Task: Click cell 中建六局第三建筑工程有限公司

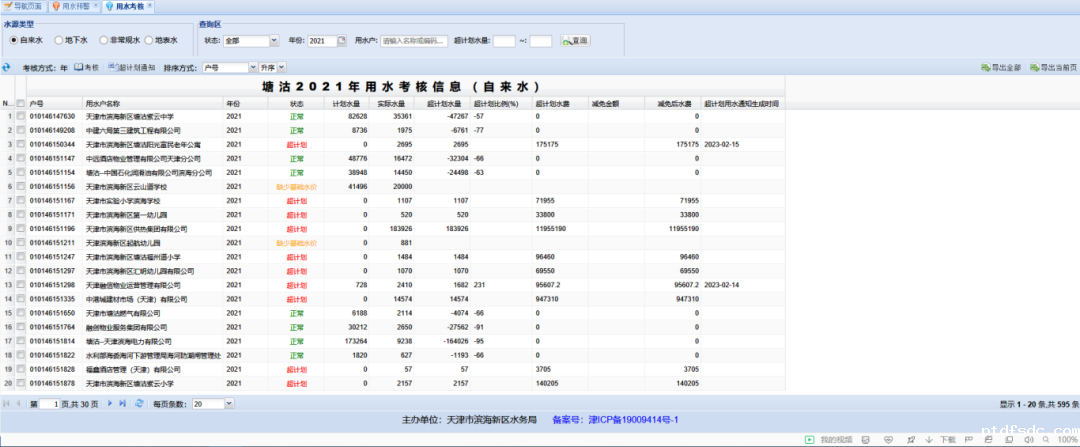Action: [133, 130]
